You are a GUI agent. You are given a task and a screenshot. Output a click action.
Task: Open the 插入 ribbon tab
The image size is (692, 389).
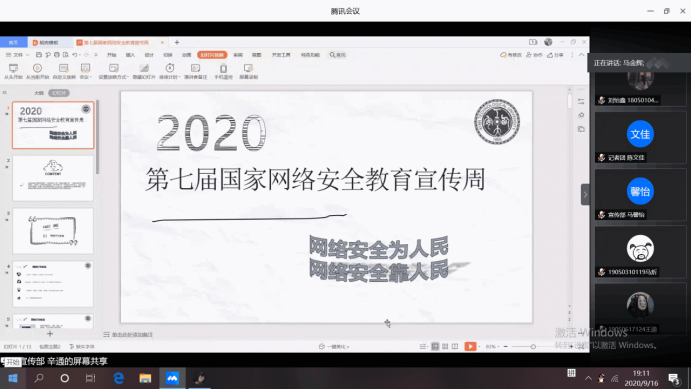pyautogui.click(x=130, y=55)
